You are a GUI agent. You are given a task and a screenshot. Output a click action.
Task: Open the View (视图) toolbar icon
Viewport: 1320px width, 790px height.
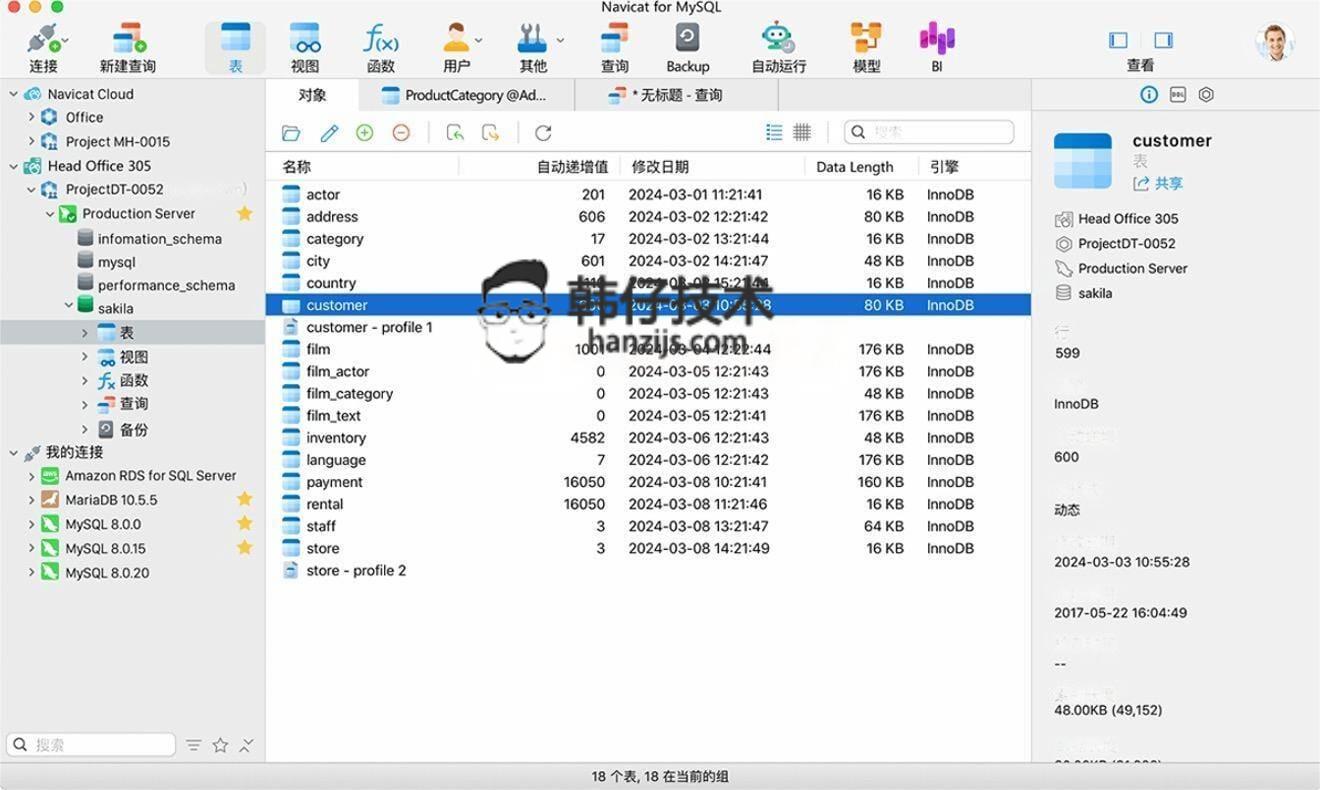click(x=305, y=47)
